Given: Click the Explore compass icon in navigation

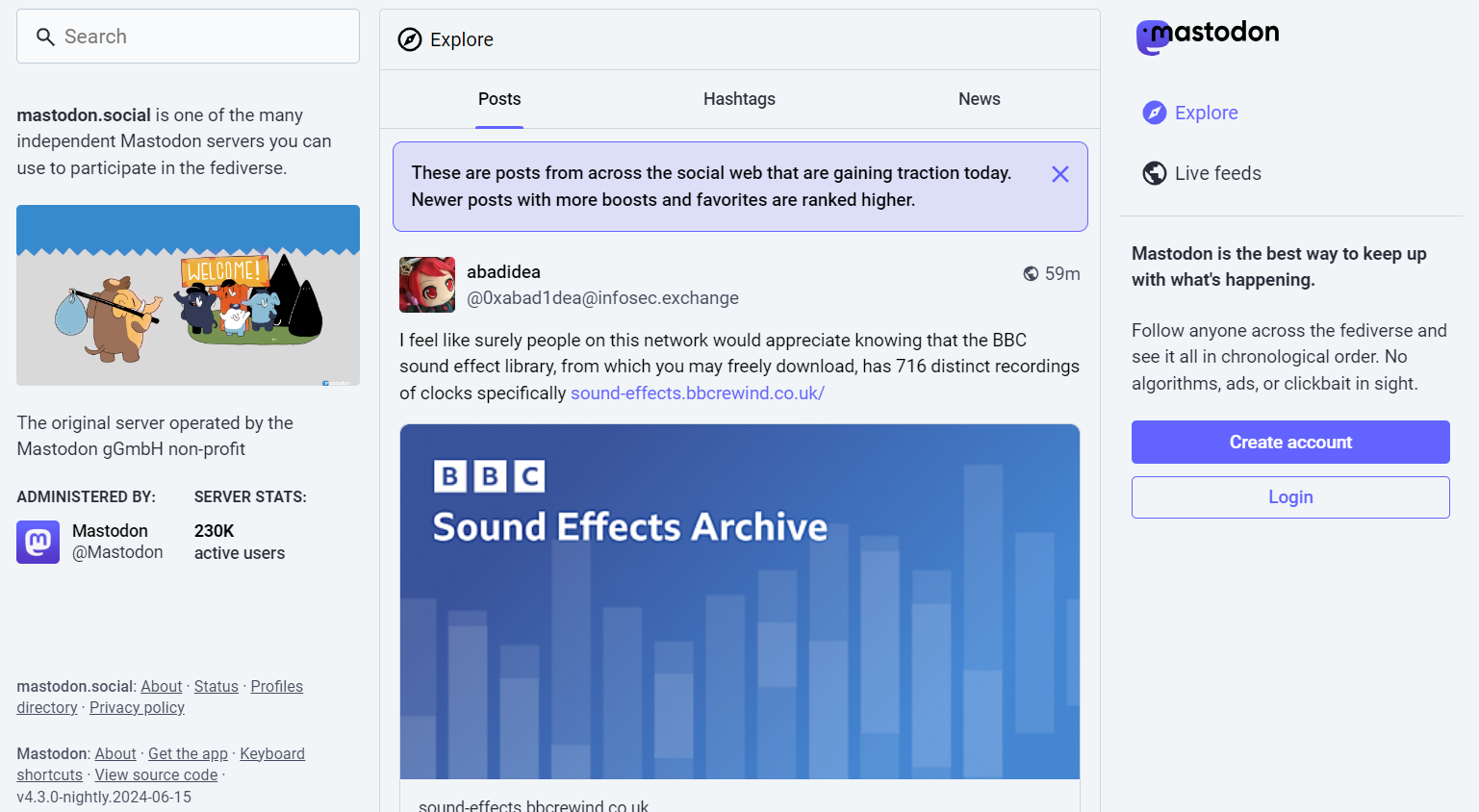Looking at the screenshot, I should 1155,113.
